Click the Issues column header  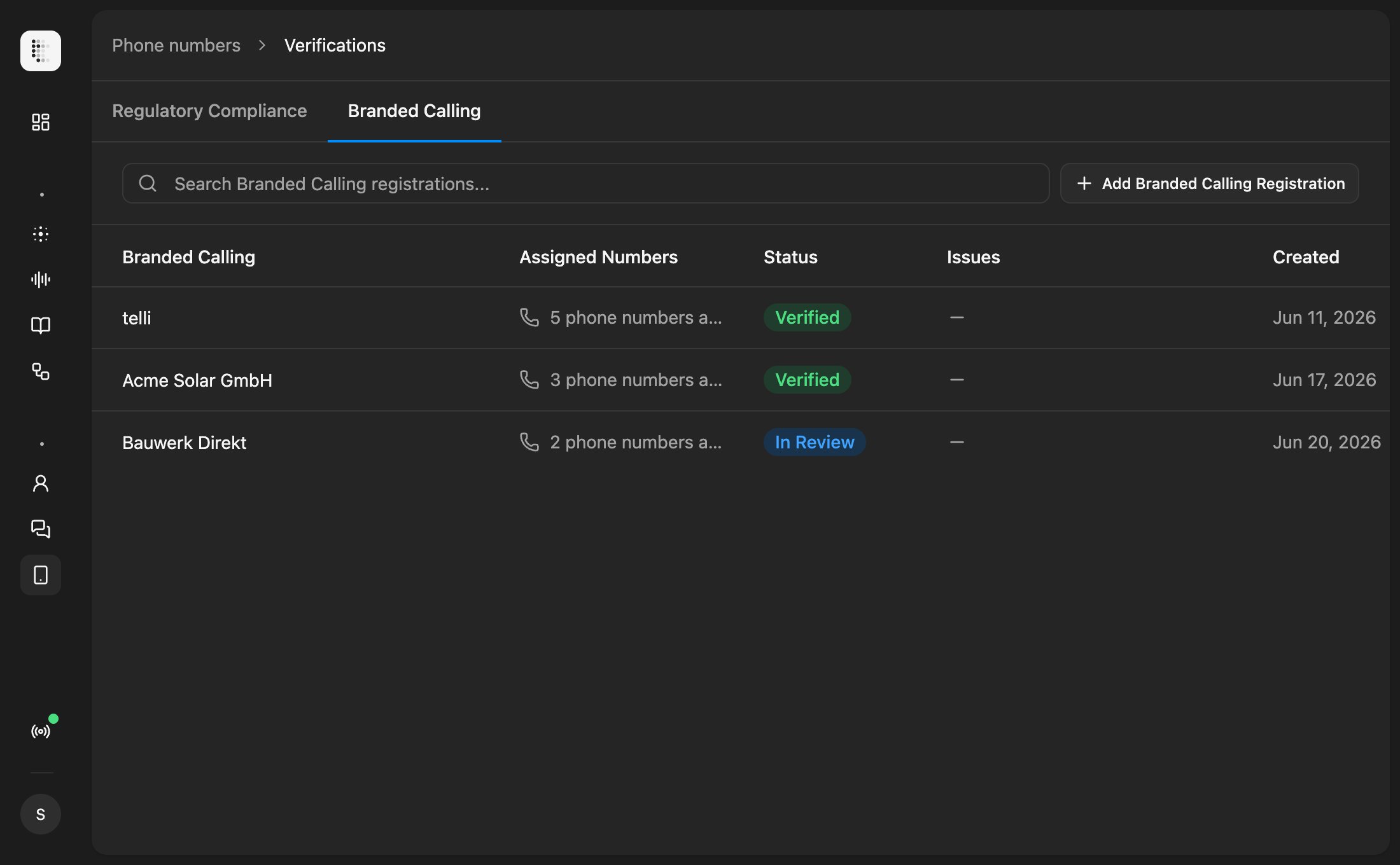[x=973, y=257]
